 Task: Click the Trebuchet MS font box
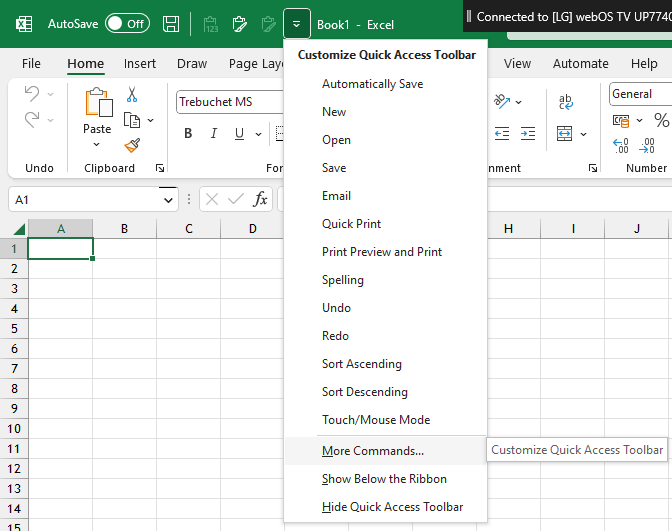(229, 102)
